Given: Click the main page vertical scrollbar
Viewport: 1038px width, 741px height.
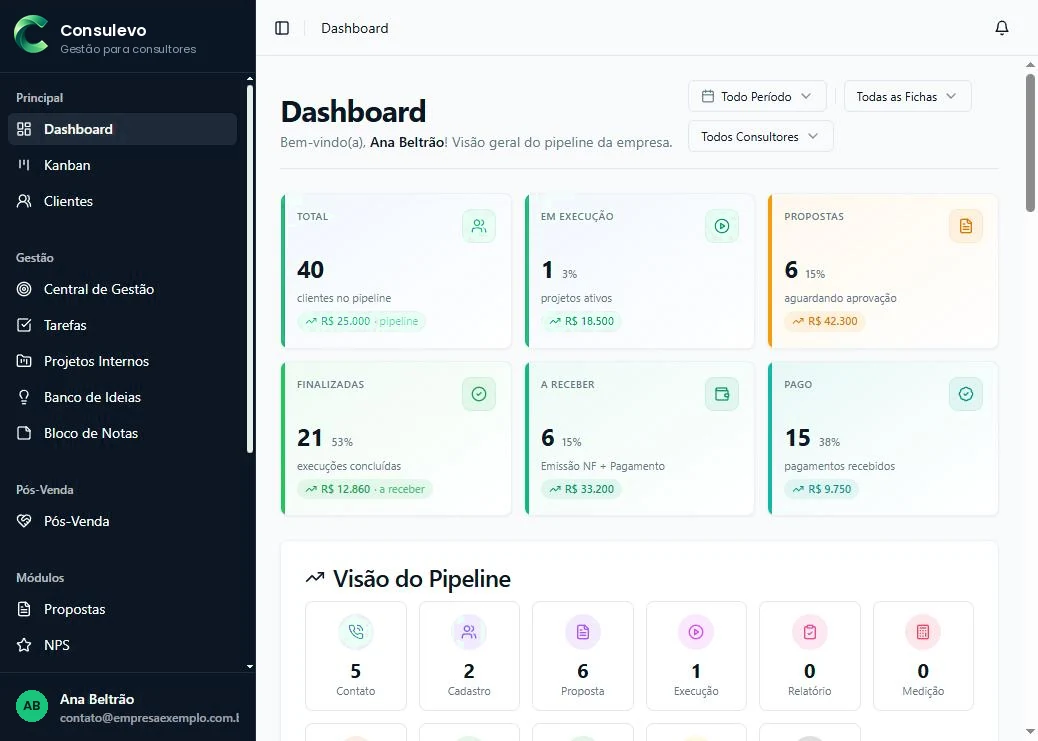Looking at the screenshot, I should pos(1030,142).
